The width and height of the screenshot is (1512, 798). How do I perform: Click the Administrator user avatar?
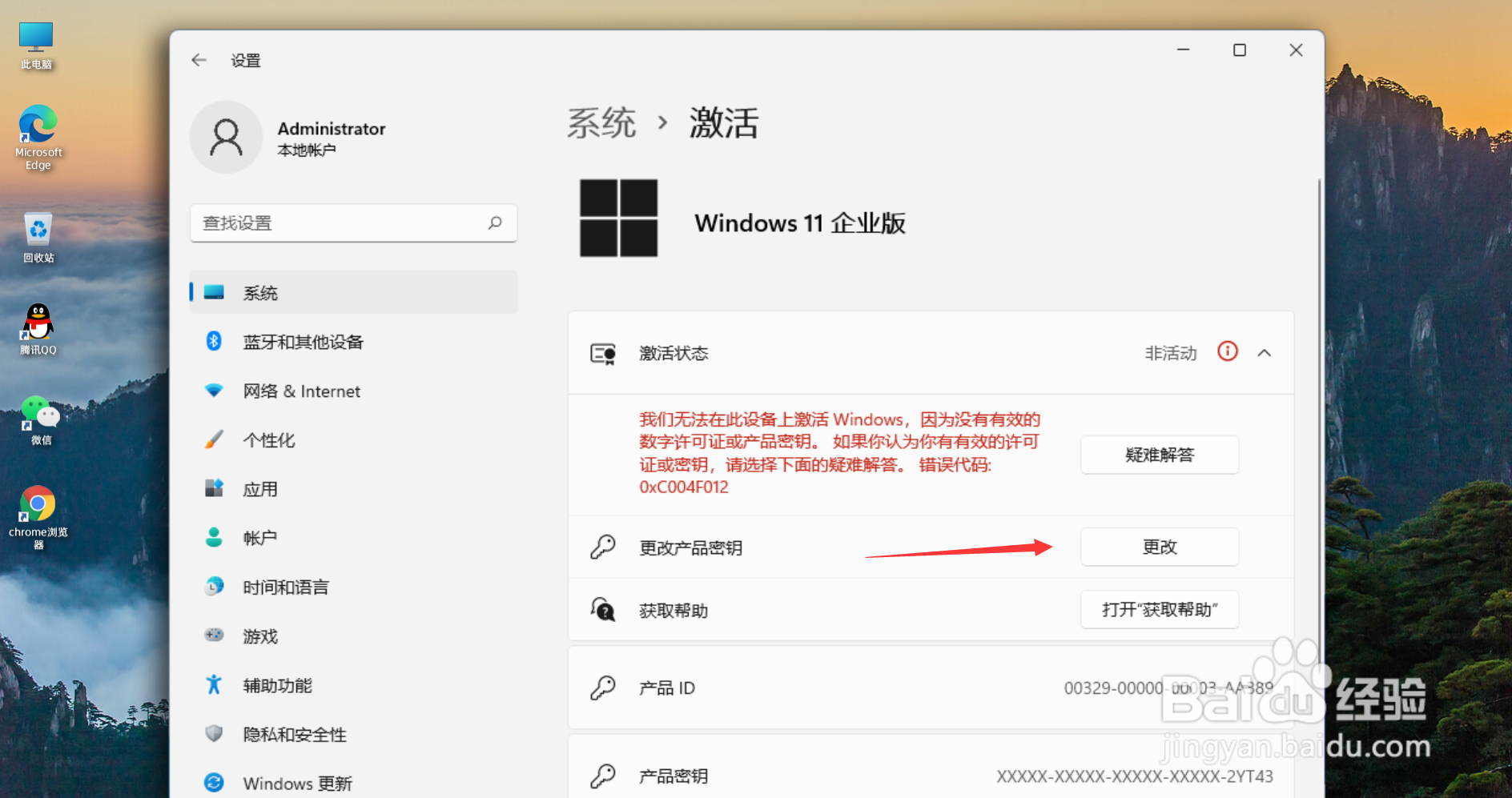tap(226, 137)
